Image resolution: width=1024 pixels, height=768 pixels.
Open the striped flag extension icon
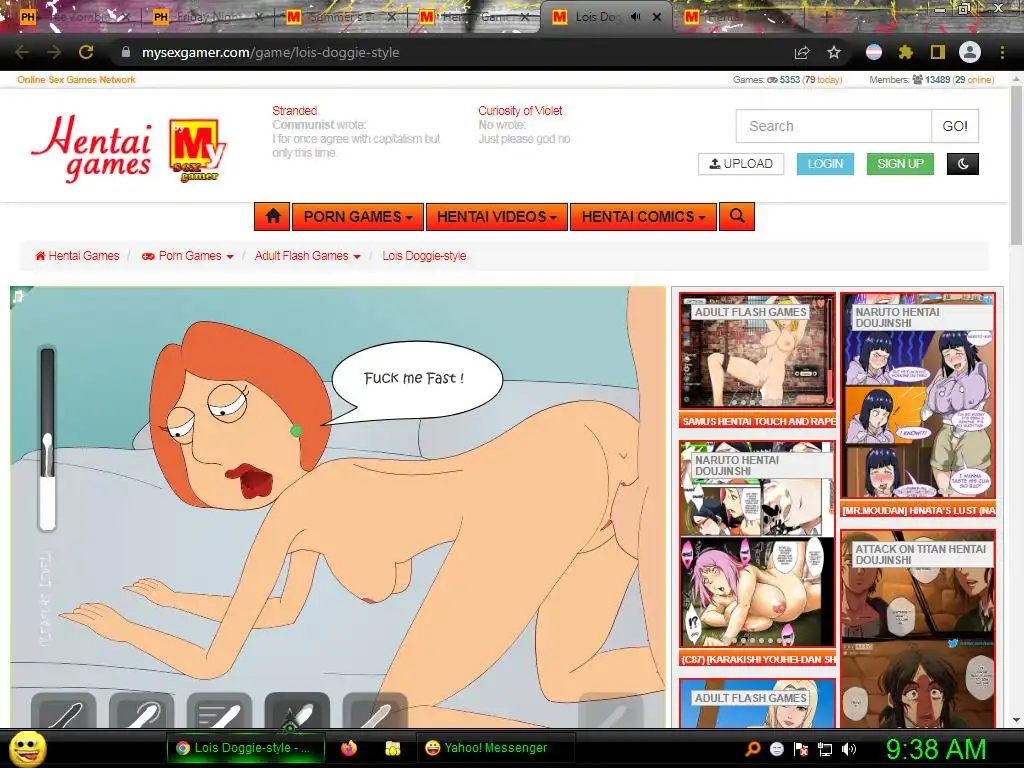(874, 52)
